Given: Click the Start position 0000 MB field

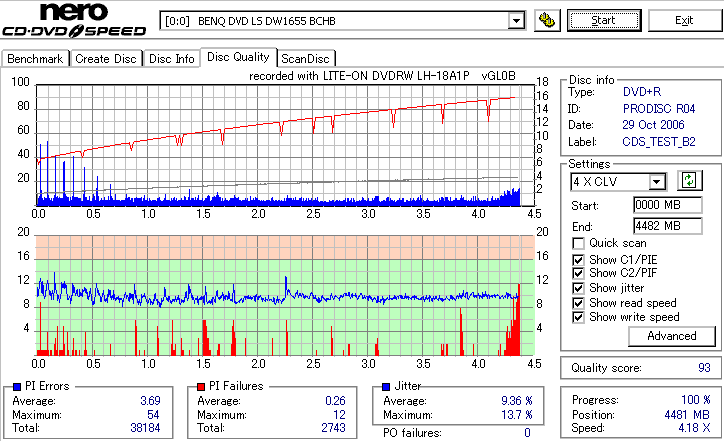Looking at the screenshot, I should (x=668, y=205).
